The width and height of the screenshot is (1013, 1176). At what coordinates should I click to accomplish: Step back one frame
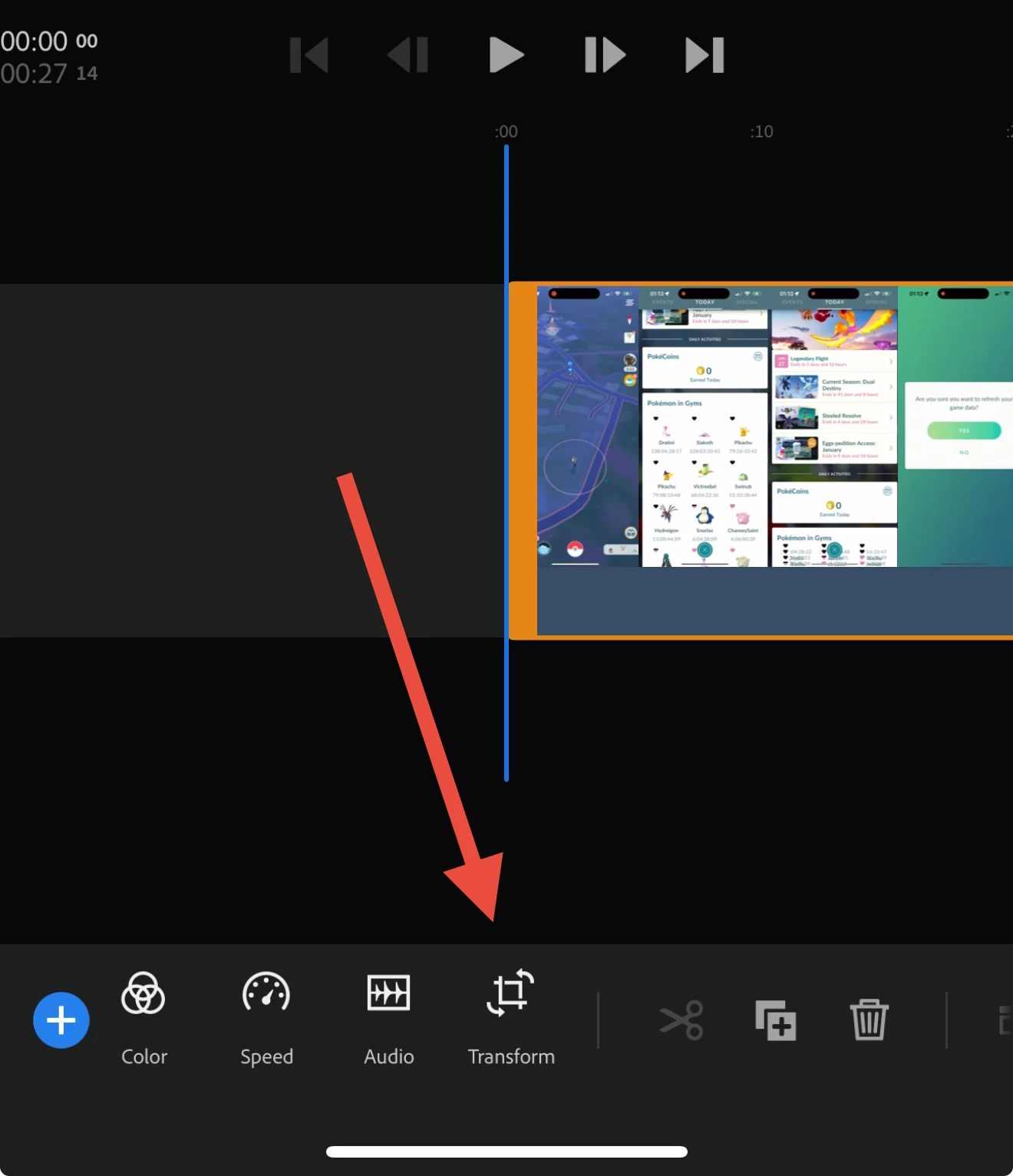(408, 55)
